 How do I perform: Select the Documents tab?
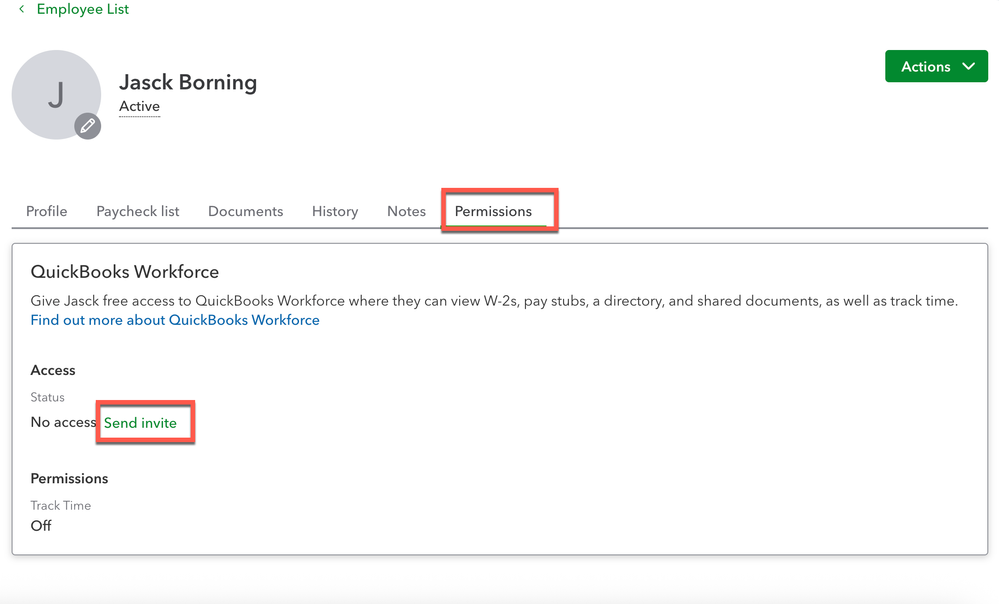click(245, 211)
